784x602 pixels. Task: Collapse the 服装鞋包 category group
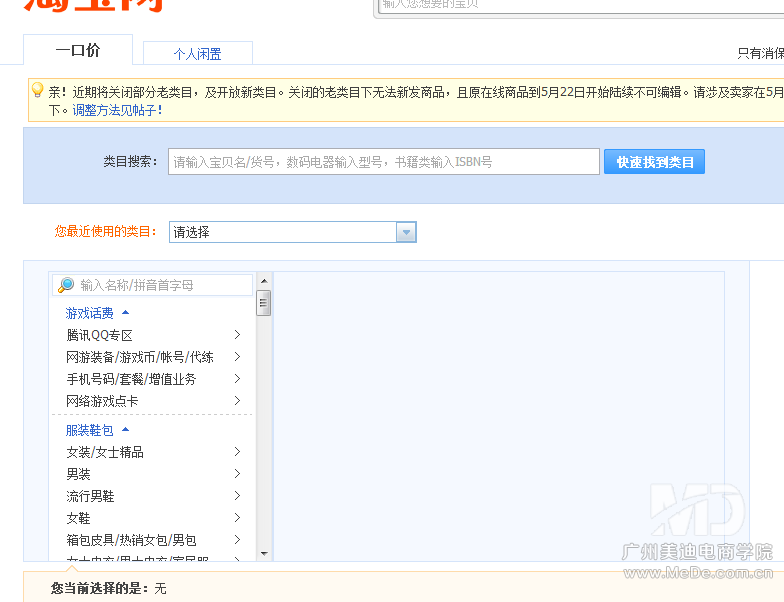(x=125, y=430)
